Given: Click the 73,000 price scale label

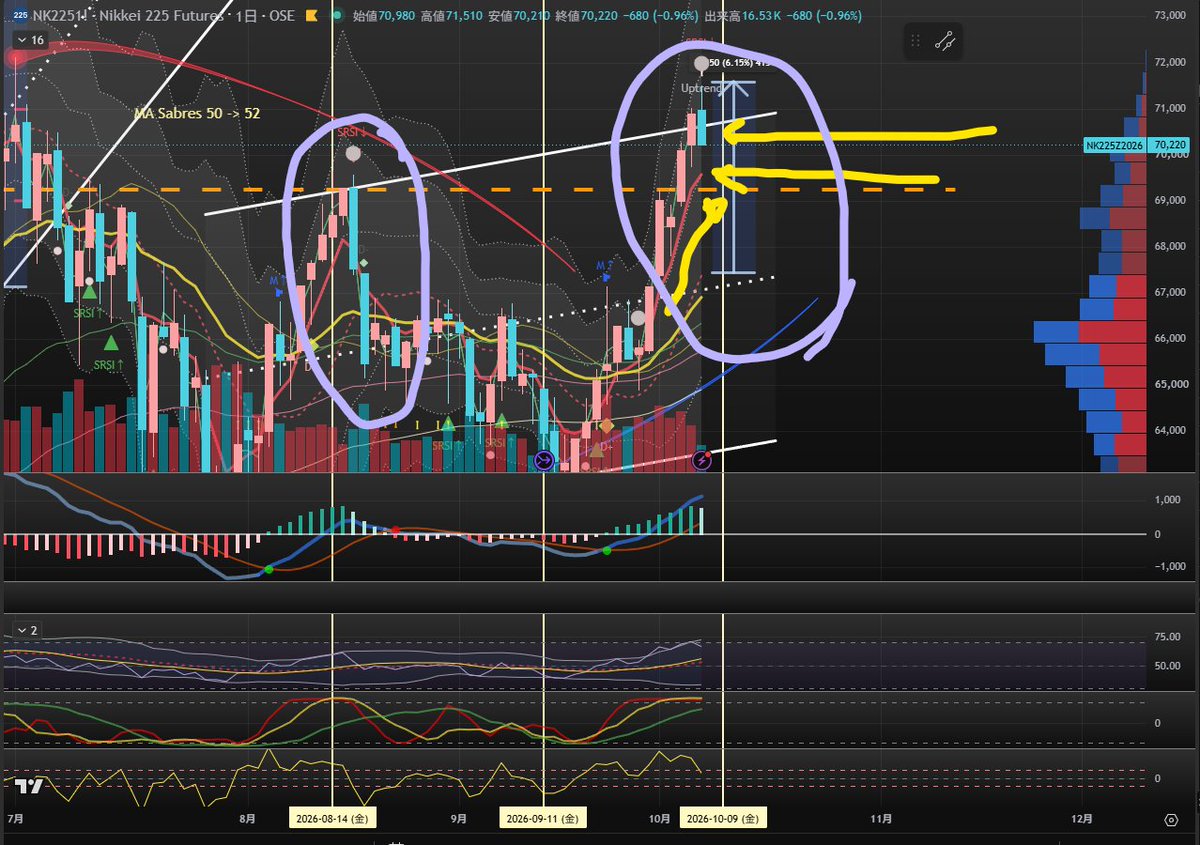Looking at the screenshot, I should pos(1169,16).
